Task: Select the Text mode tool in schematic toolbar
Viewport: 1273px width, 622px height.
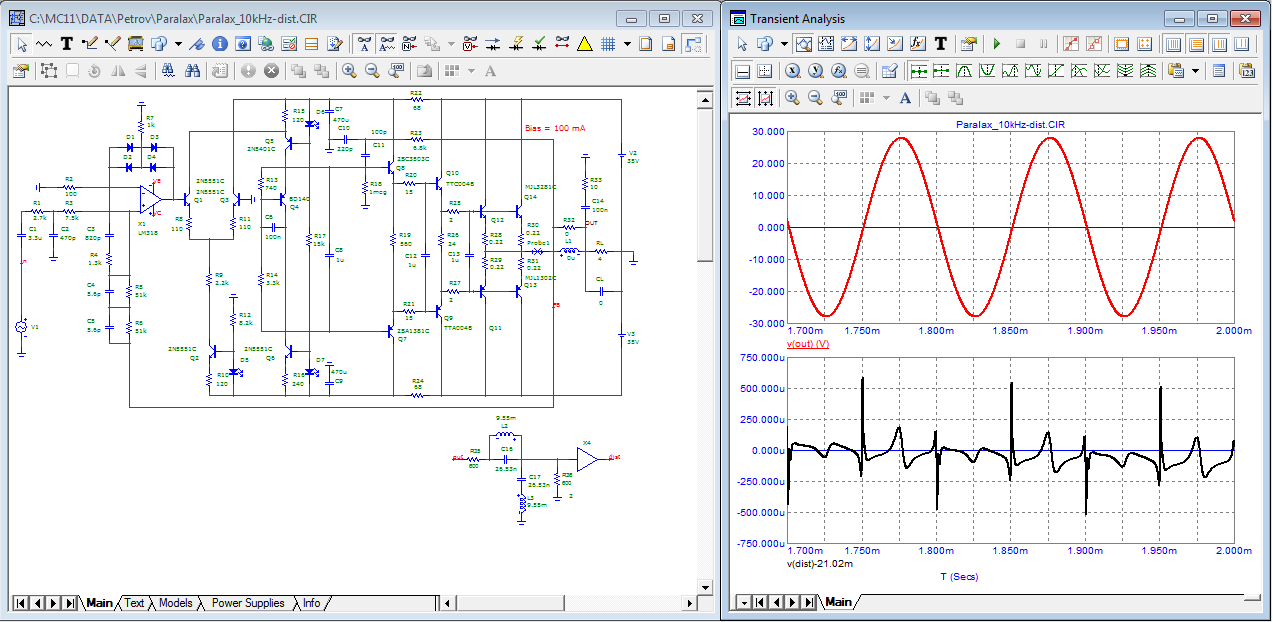Action: [67, 44]
